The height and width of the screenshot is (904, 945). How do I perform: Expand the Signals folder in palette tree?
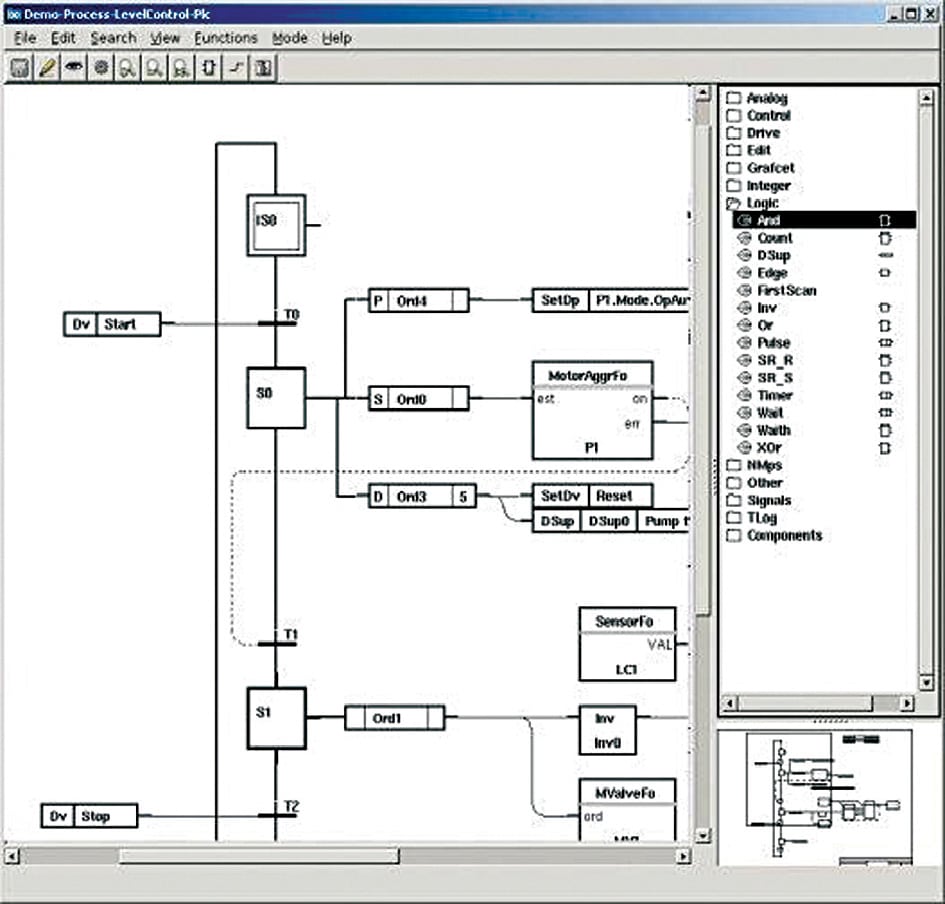[x=734, y=500]
